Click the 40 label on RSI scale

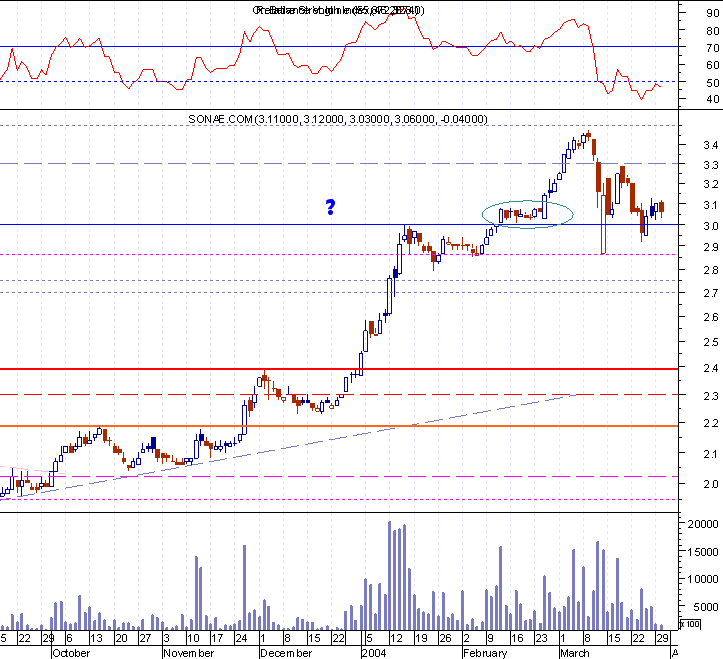713,99
